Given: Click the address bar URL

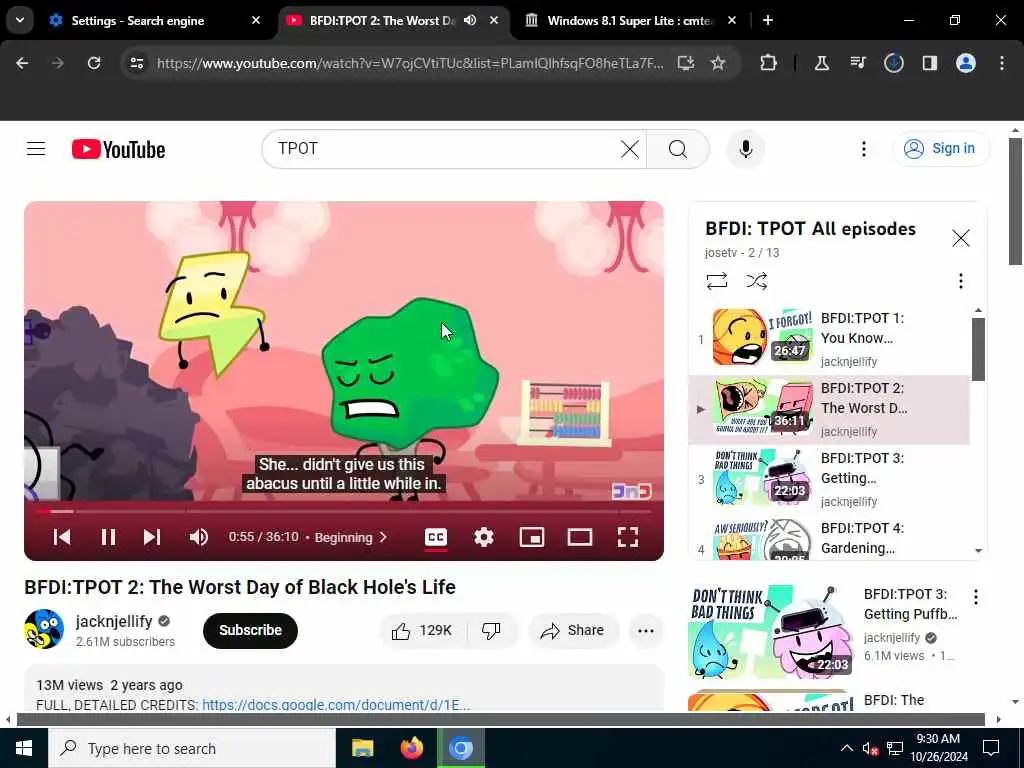Looking at the screenshot, I should point(410,63).
